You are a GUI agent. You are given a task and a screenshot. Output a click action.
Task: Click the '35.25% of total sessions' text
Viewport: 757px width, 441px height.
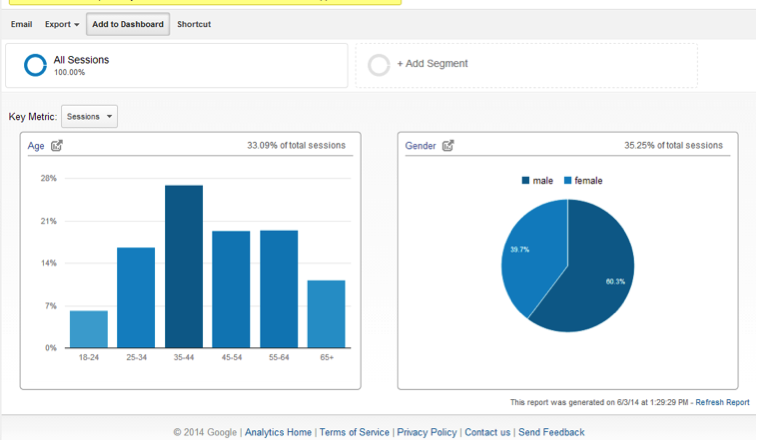pyautogui.click(x=673, y=145)
